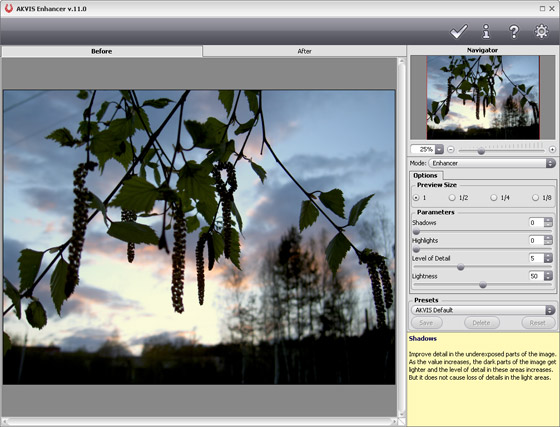Click the Highlights value stepper arrows
This screenshot has height=427, width=560.
click(548, 240)
